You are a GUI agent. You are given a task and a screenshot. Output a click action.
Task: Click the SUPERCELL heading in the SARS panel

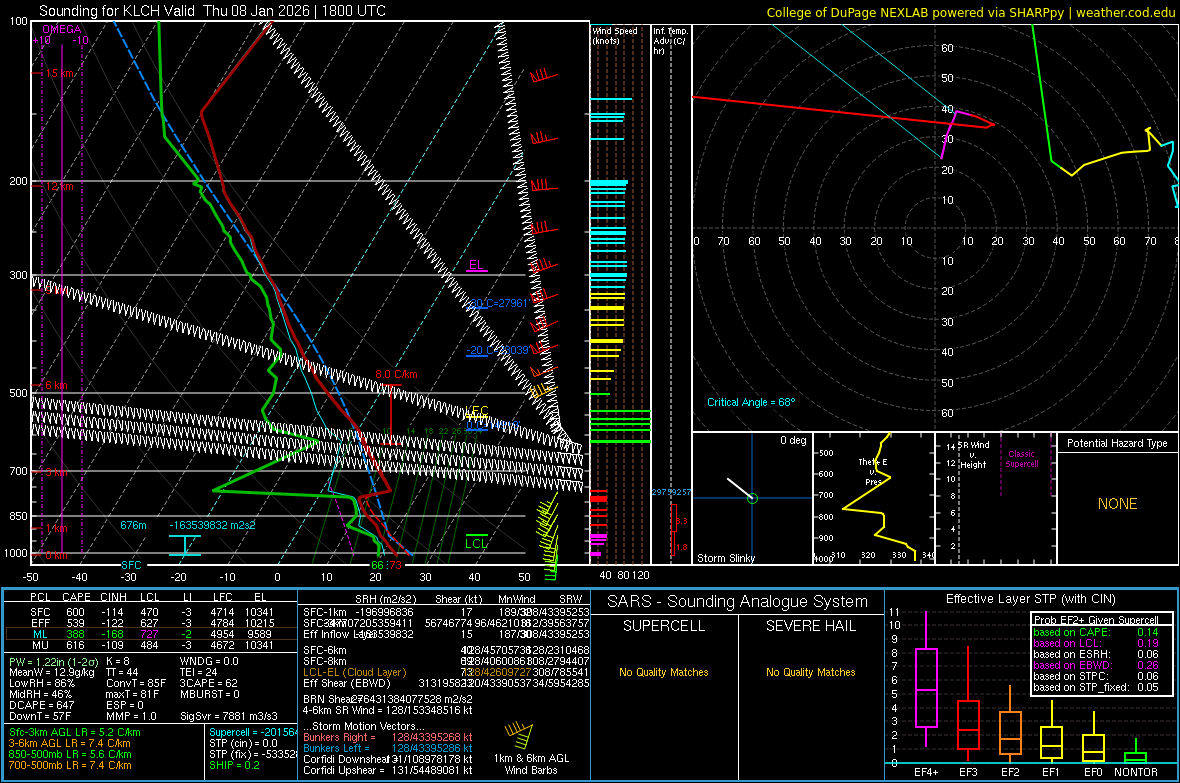pyautogui.click(x=663, y=626)
